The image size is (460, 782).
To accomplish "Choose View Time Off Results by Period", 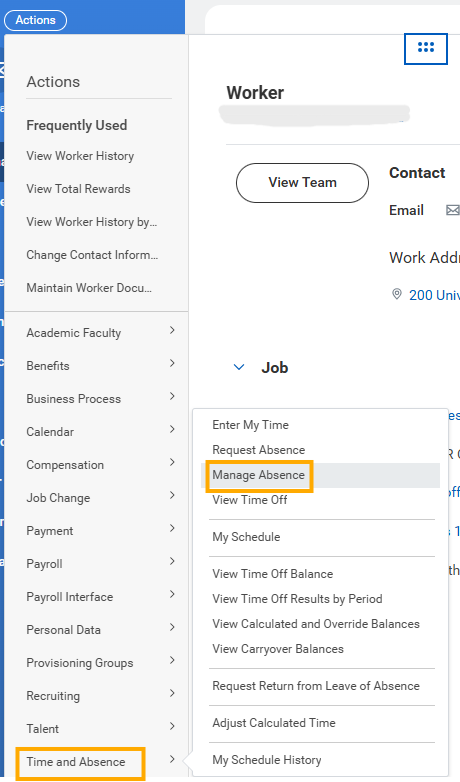I will [x=297, y=599].
